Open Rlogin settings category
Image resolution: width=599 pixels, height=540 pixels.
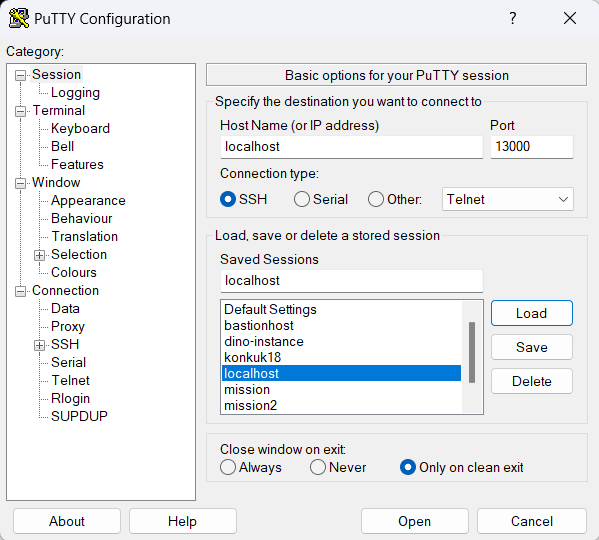tap(70, 398)
